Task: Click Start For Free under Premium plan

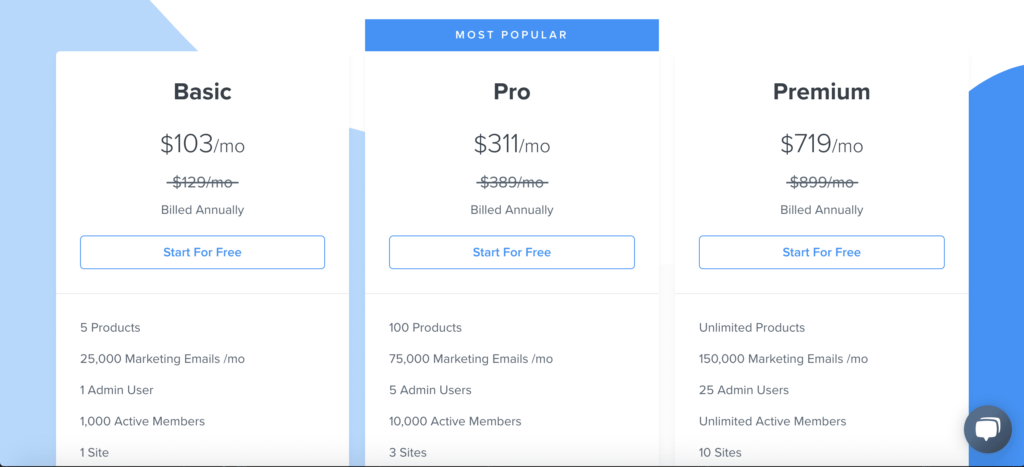Action: 821,252
